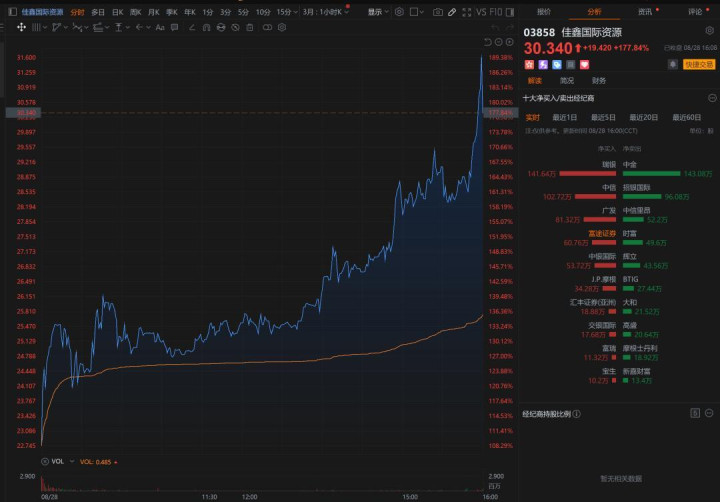Click the zoom-out minus icon on chart
The height and width of the screenshot is (502, 720).
[499, 41]
